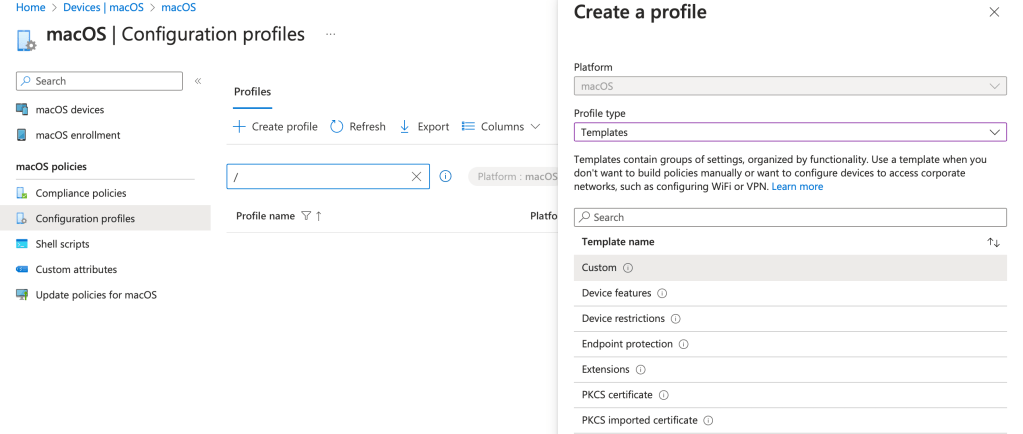Open Compliance policies in the sidebar

click(80, 193)
